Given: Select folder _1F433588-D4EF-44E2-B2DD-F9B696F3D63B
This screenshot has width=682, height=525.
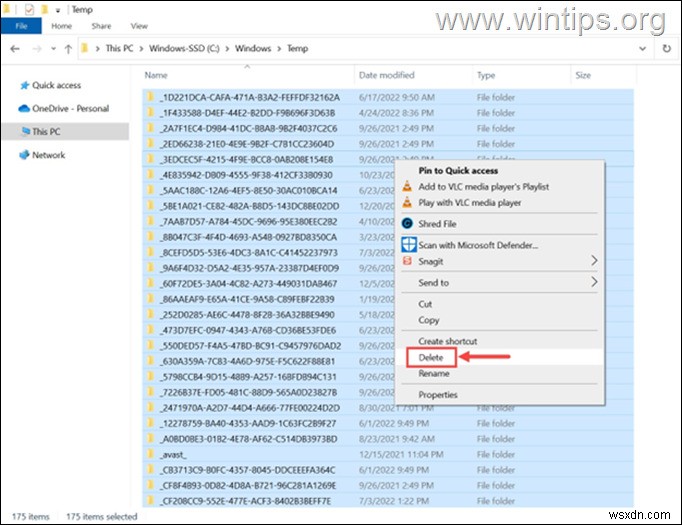Looking at the screenshot, I should click(x=388, y=113).
